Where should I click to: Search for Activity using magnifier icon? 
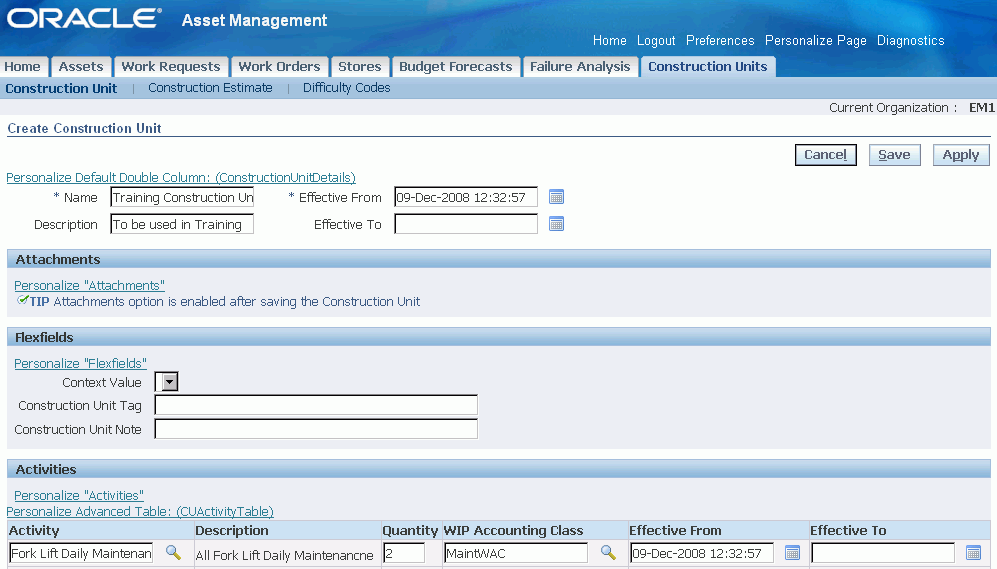tap(173, 552)
